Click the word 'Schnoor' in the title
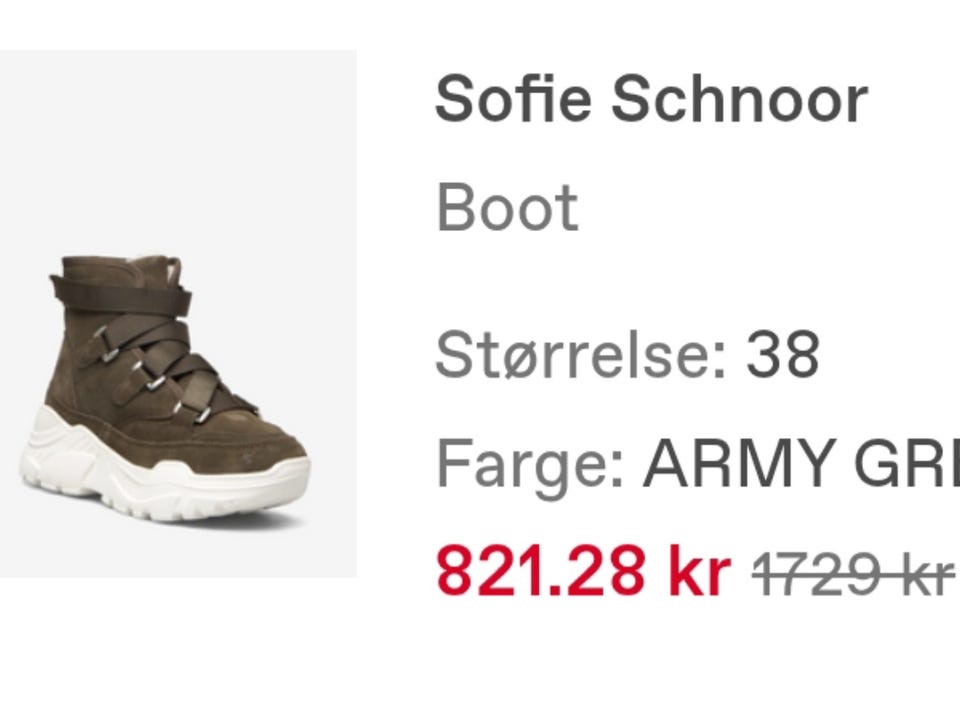The image size is (960, 726). (739, 99)
